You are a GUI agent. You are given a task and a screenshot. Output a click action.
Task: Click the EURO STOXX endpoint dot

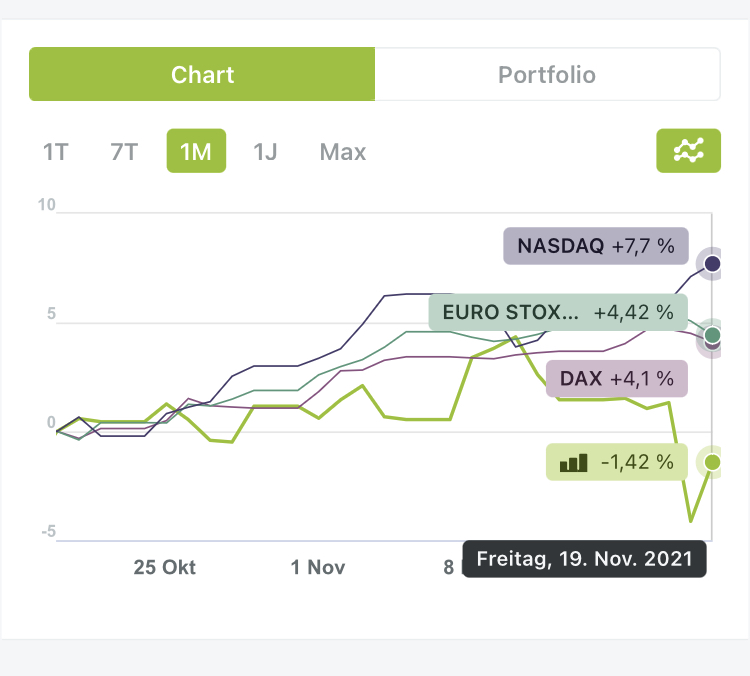point(712,335)
